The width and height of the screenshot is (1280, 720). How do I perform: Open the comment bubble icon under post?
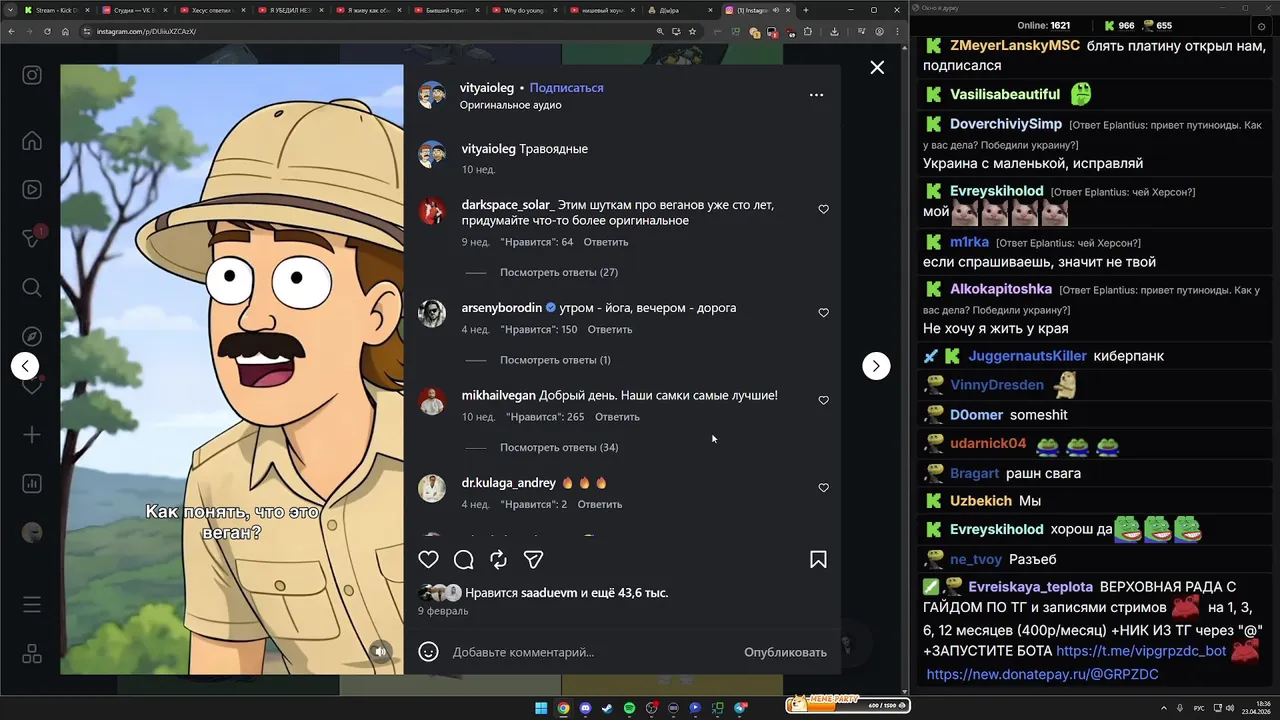click(463, 560)
